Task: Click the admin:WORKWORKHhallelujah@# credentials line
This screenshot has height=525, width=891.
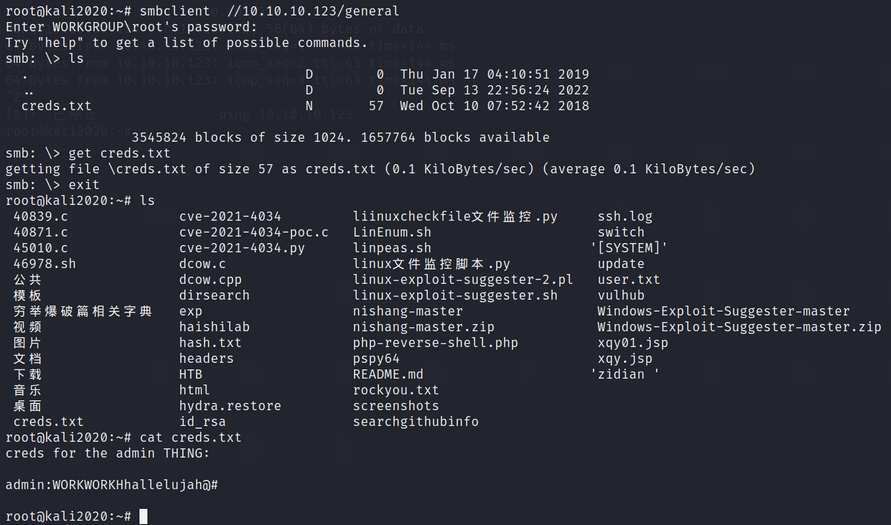Action: (112, 485)
